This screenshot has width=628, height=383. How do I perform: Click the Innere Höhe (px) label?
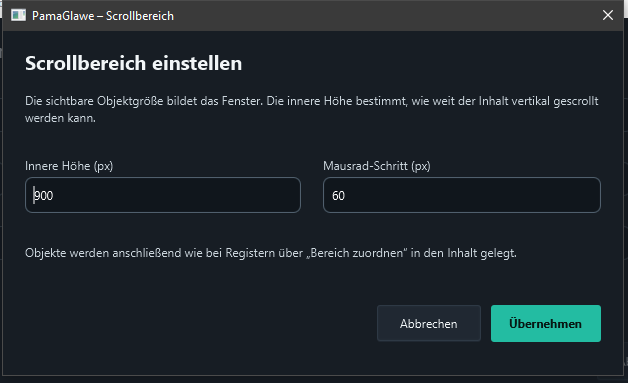[x=69, y=166]
